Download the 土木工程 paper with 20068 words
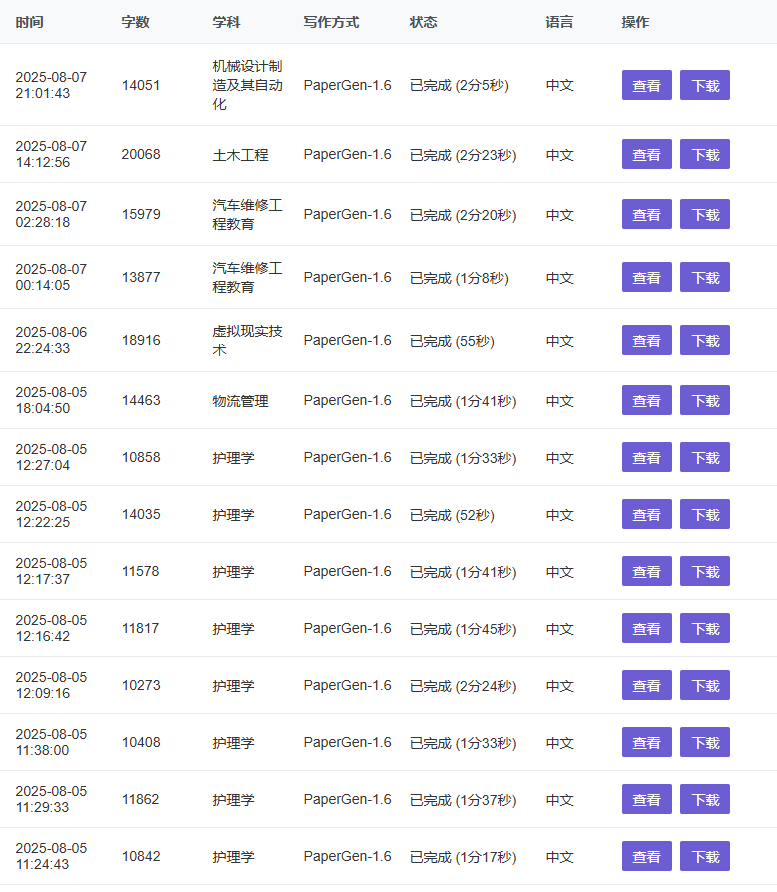This screenshot has height=892, width=777. [x=705, y=154]
